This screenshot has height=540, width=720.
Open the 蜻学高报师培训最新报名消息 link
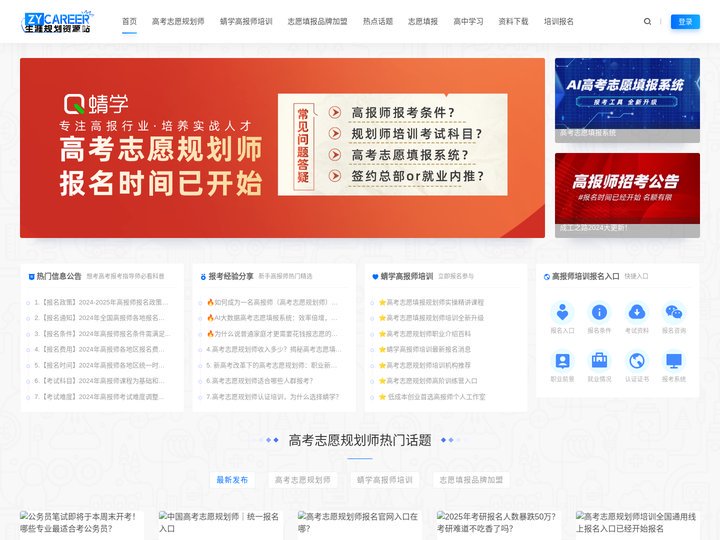pyautogui.click(x=425, y=349)
